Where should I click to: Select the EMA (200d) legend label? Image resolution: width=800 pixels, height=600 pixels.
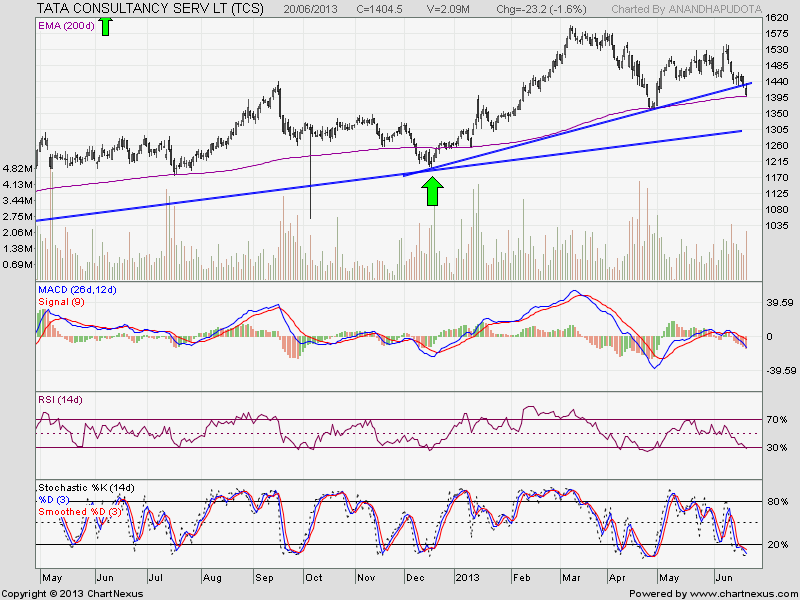point(66,26)
